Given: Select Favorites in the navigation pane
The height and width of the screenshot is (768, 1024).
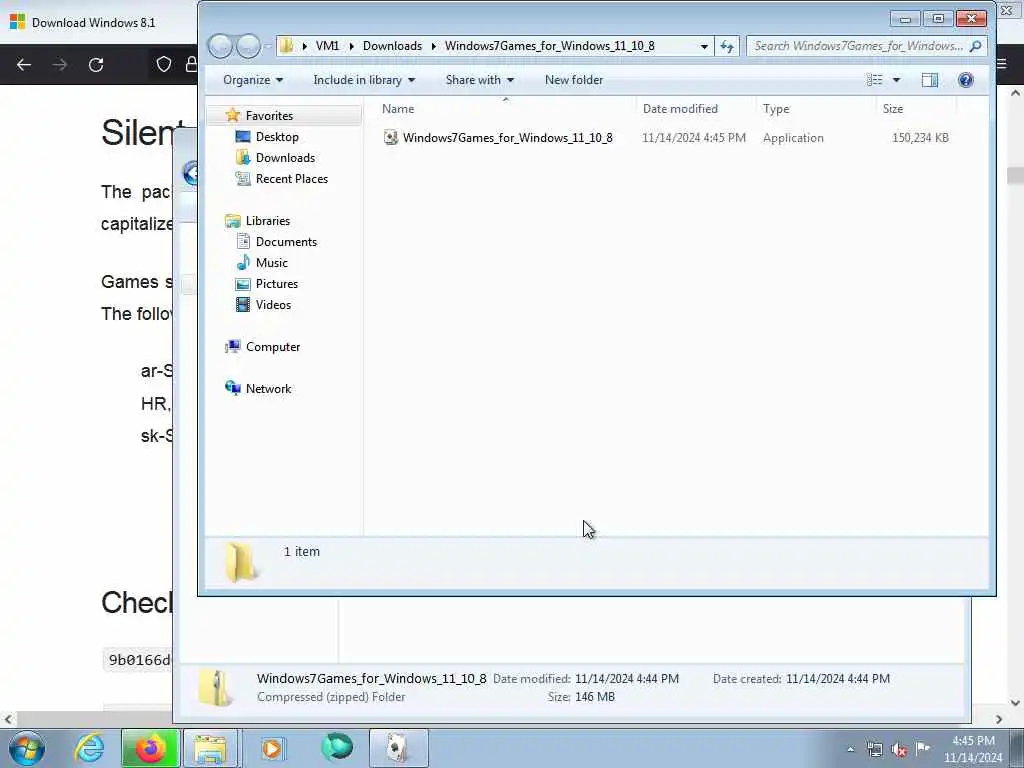Looking at the screenshot, I should (269, 116).
